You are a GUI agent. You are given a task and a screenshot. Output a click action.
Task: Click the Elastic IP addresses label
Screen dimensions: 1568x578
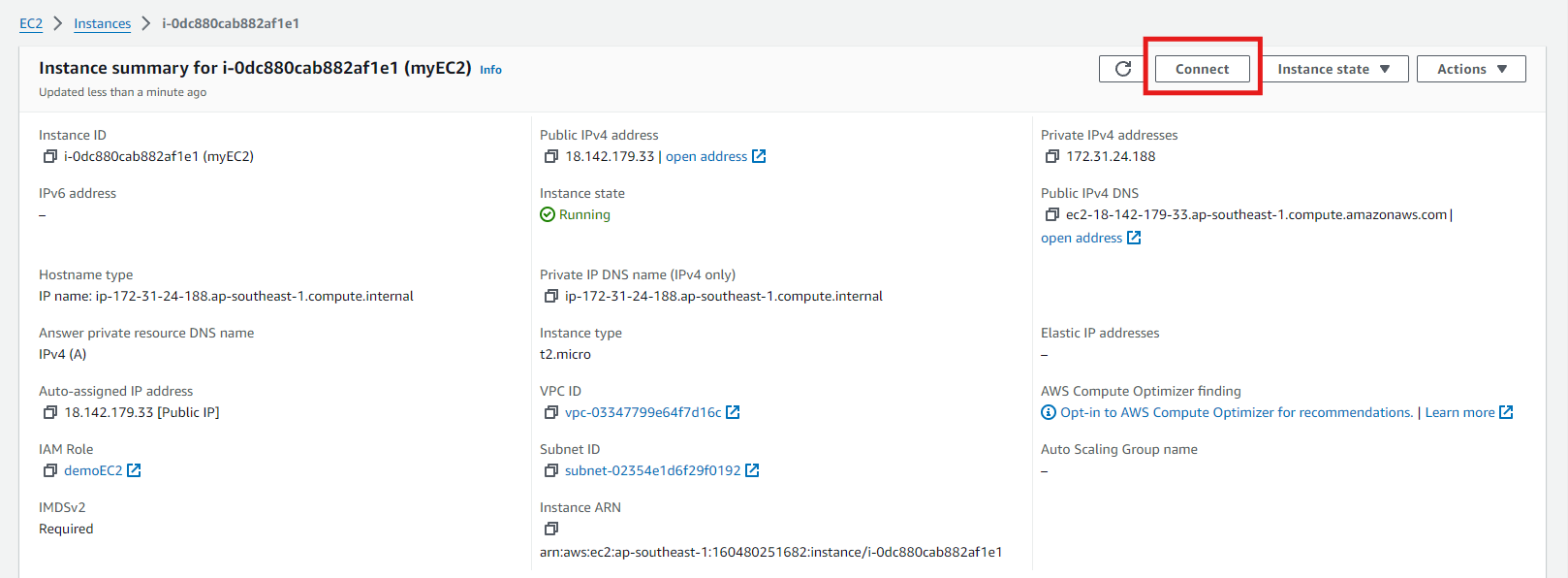pos(1100,333)
